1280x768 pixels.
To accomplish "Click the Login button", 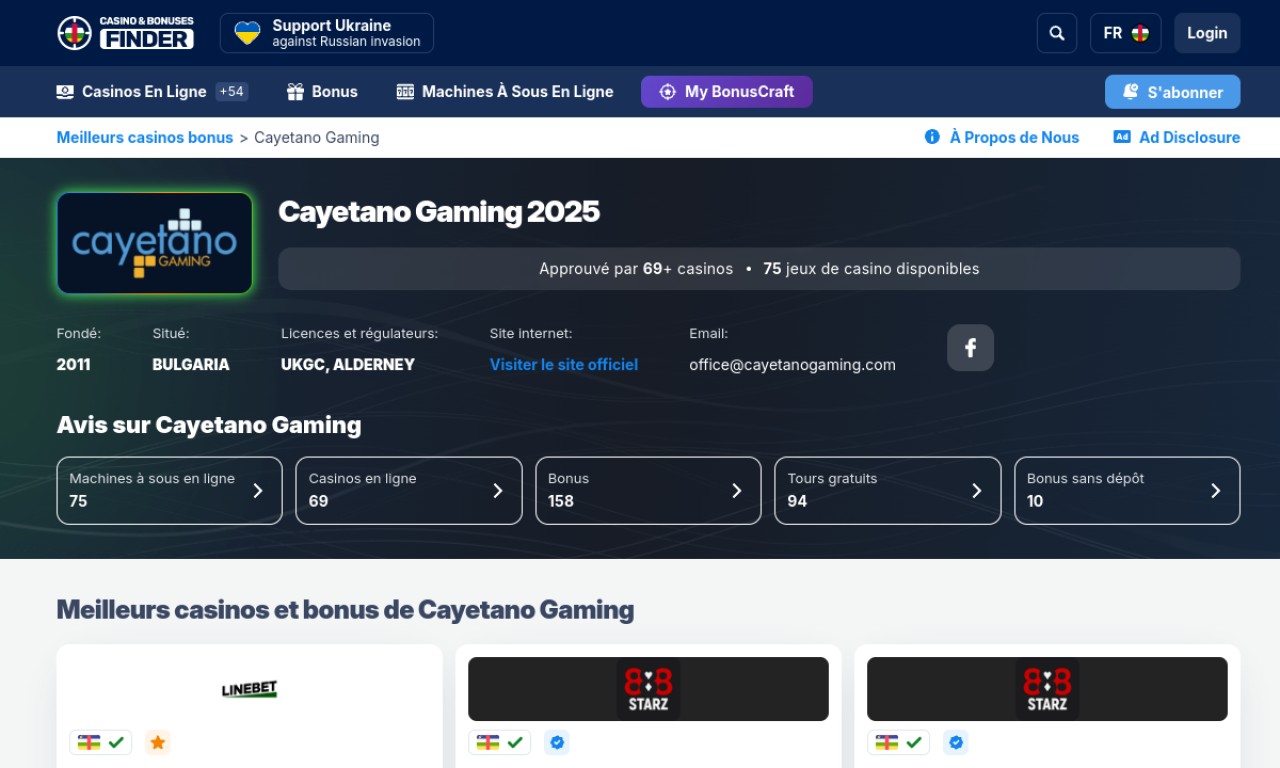I will [1207, 33].
